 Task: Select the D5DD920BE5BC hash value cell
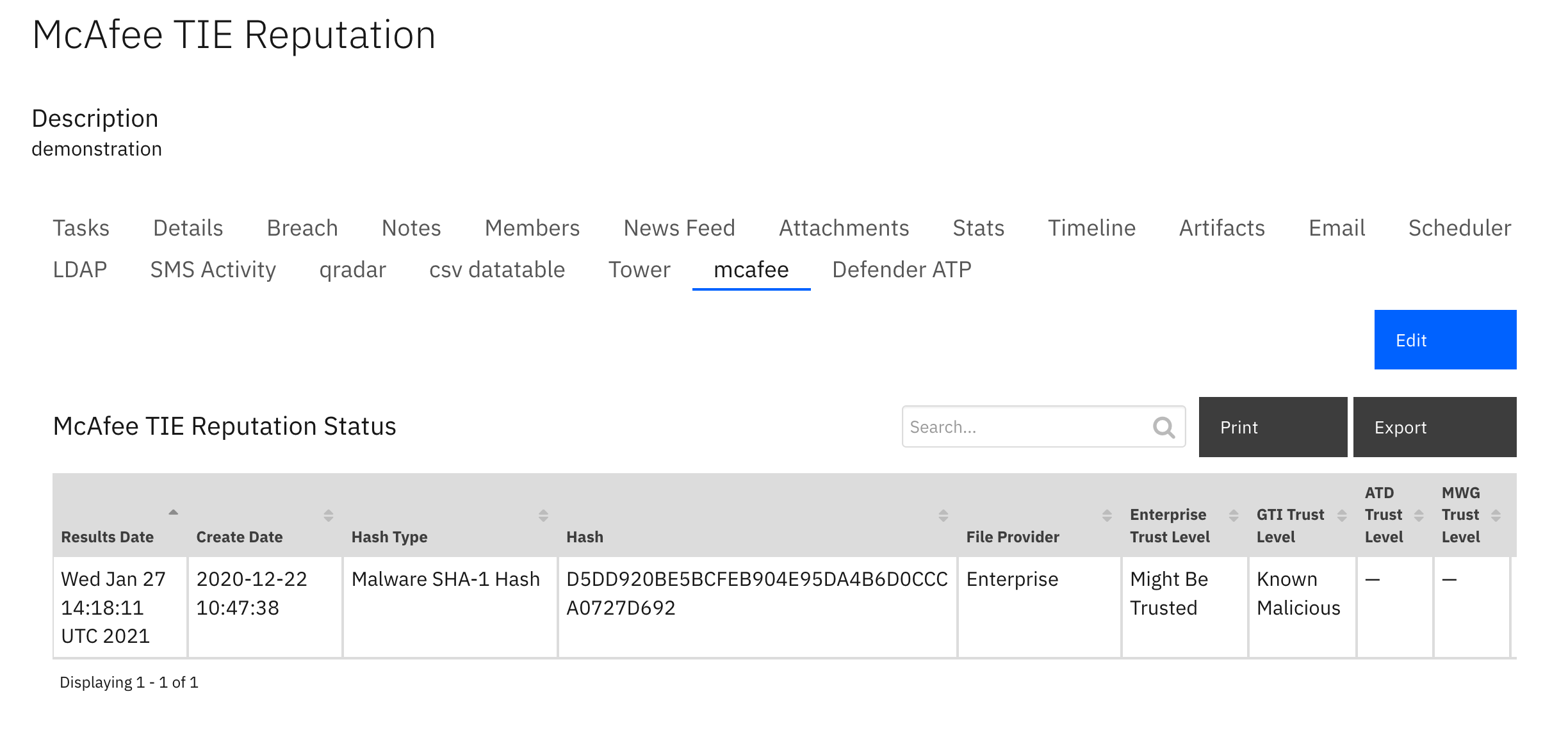(758, 607)
